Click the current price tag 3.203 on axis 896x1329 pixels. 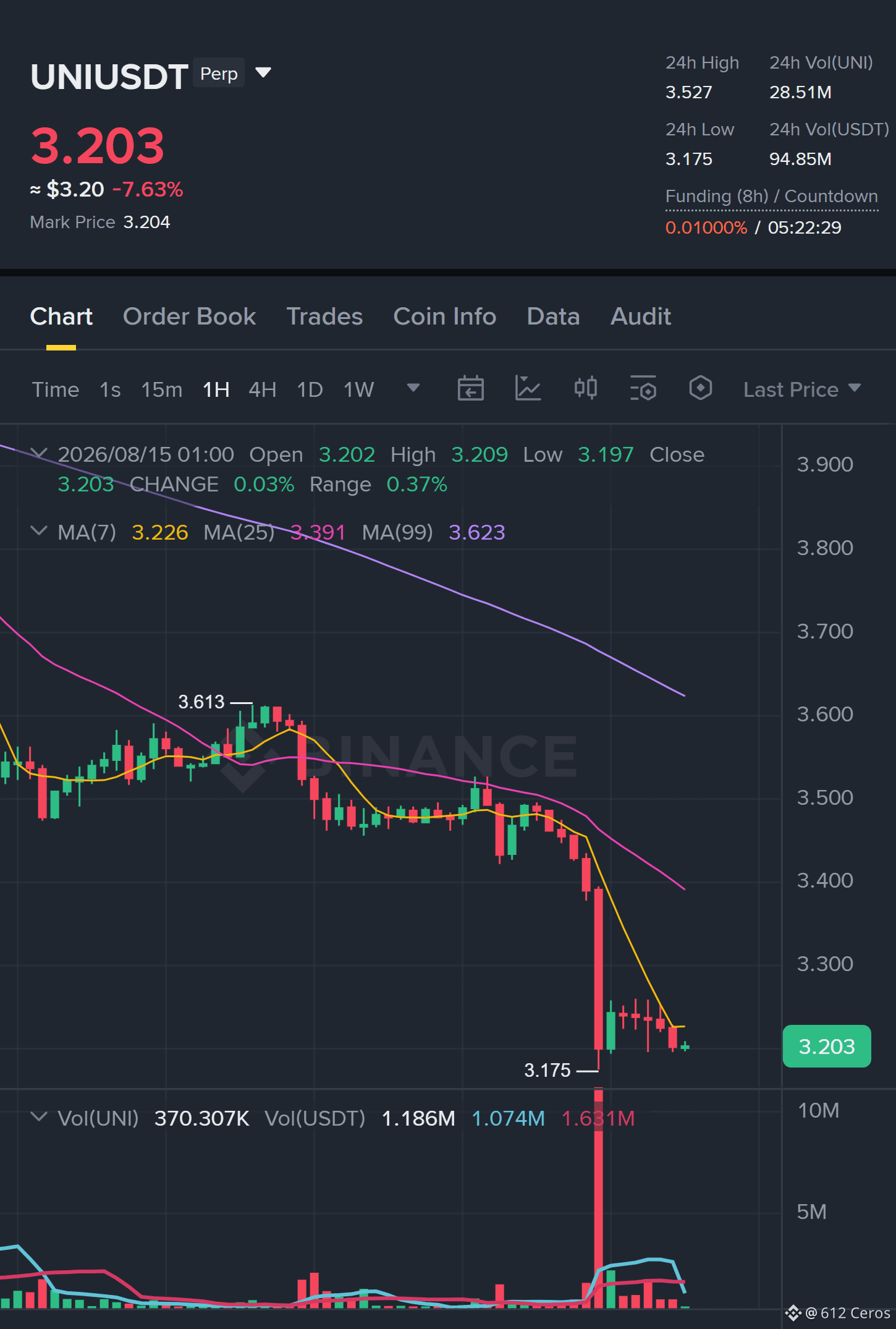point(827,1047)
